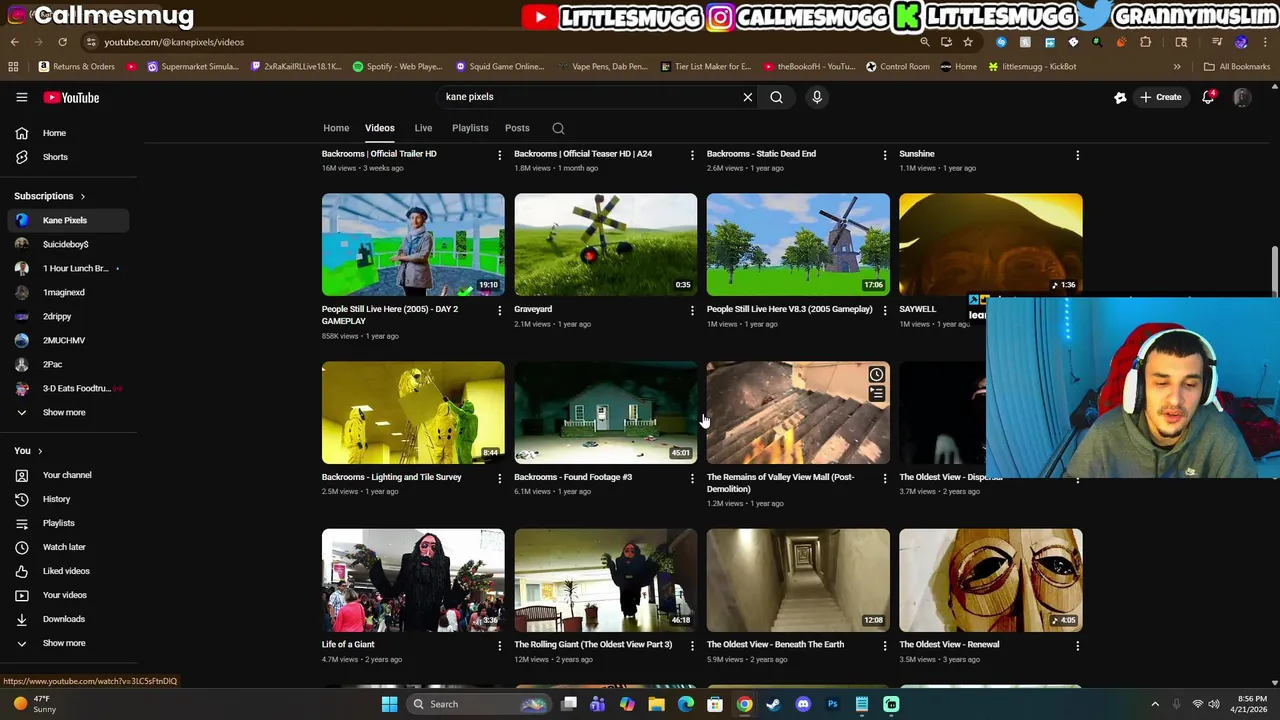The width and height of the screenshot is (1280, 720).
Task: Open Photoshop from the taskbar
Action: 832,704
